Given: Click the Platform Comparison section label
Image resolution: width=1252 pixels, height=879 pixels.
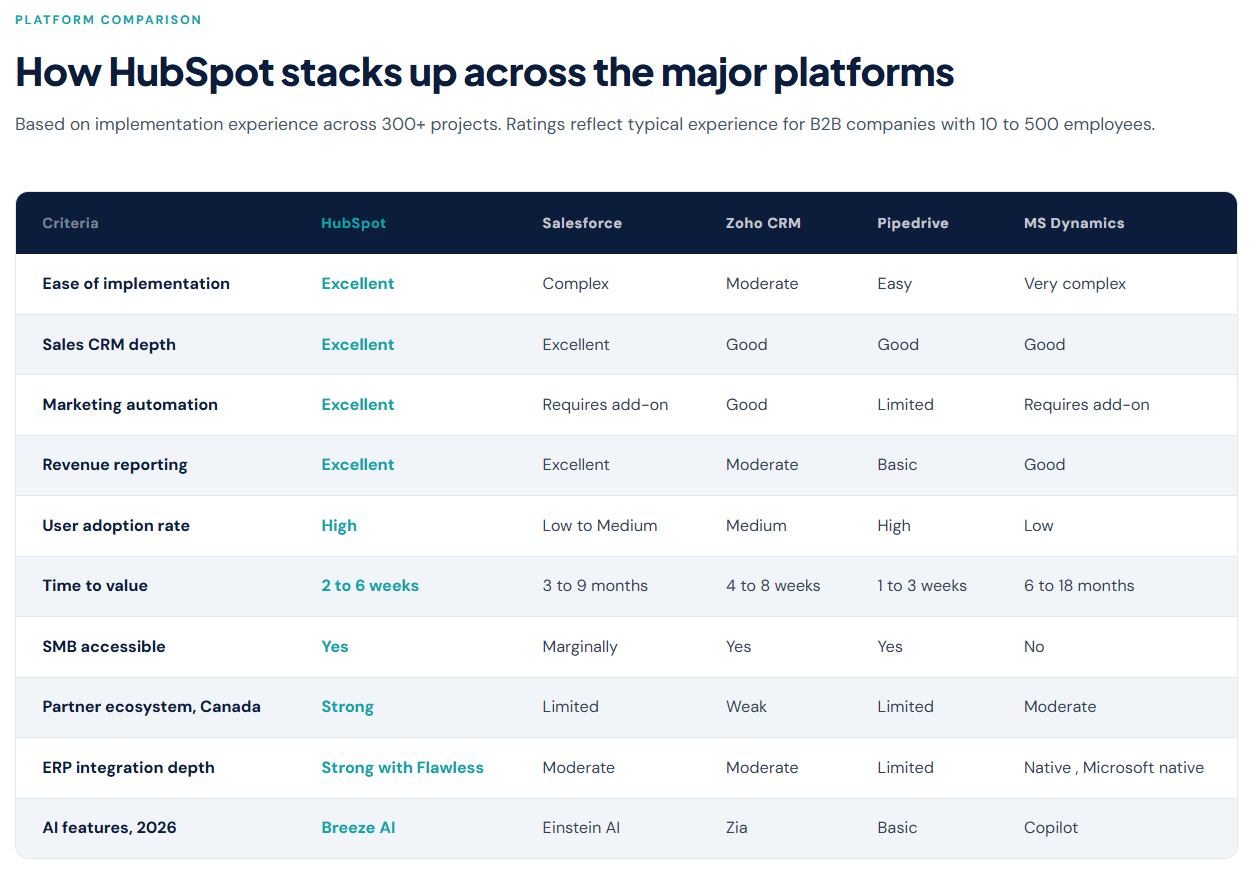Looking at the screenshot, I should click(108, 20).
